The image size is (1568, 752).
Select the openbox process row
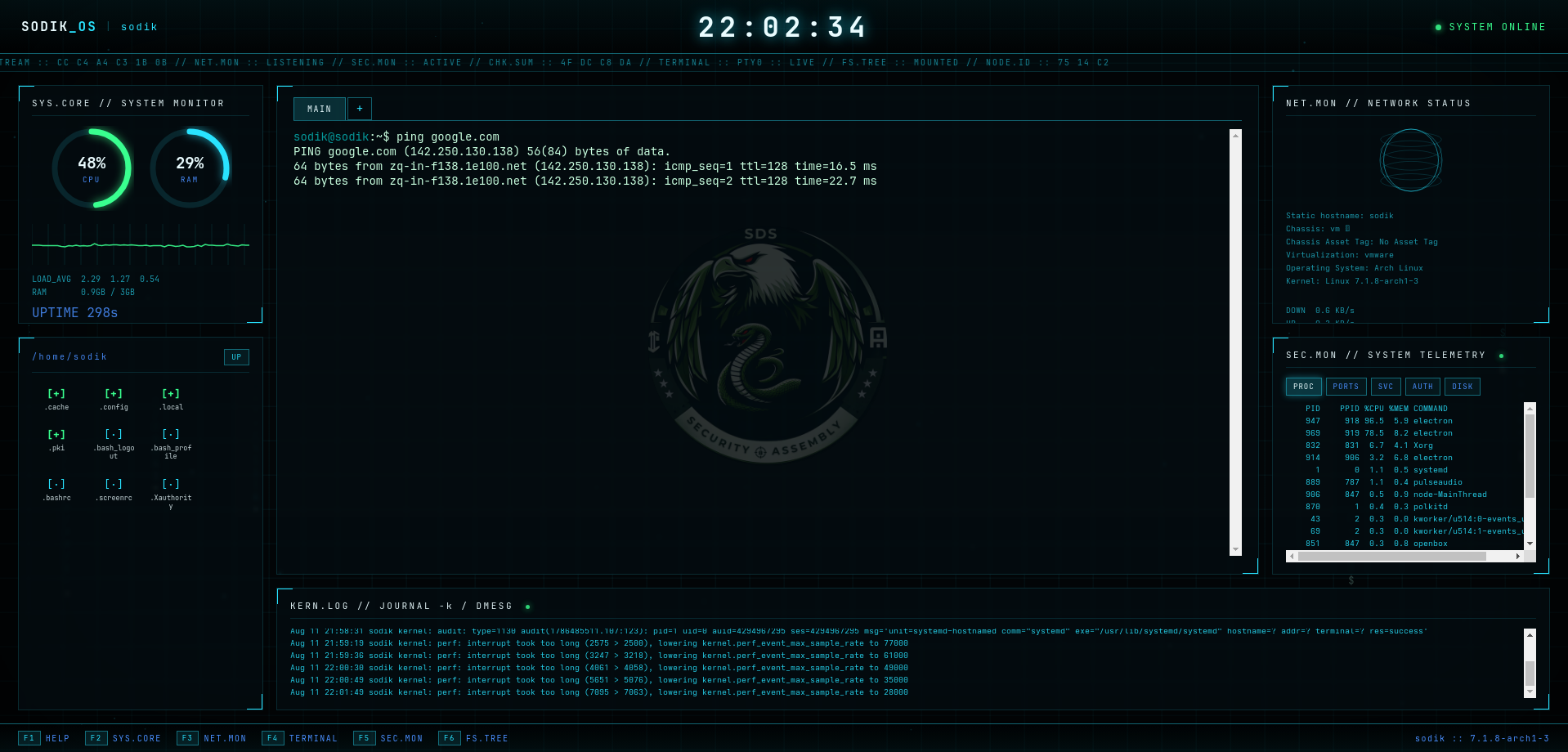click(x=1404, y=544)
